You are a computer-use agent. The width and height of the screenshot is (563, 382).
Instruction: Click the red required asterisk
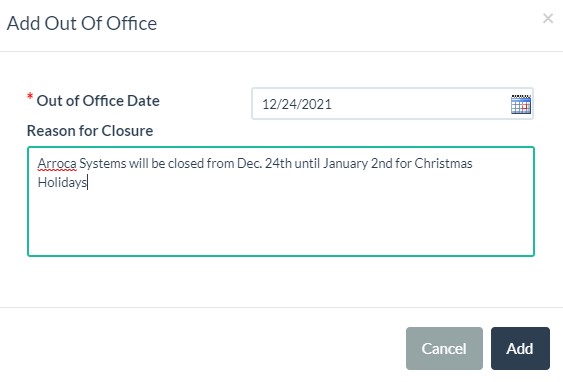point(30,97)
